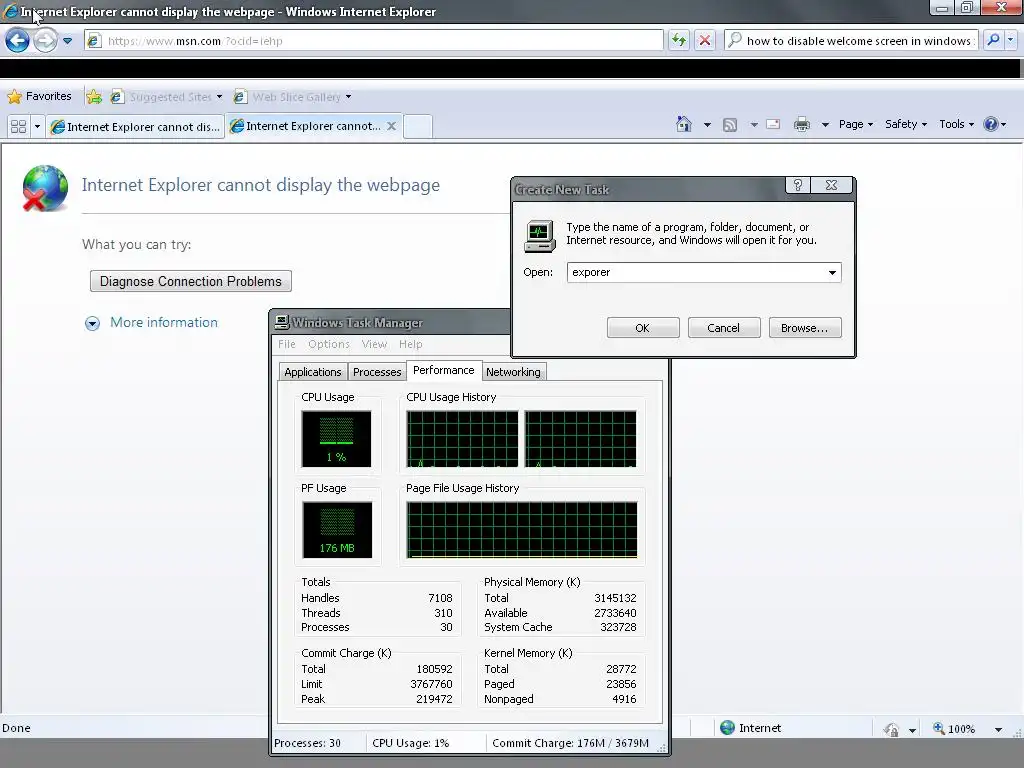
Task: Open Task Manager File menu
Action: [x=287, y=344]
